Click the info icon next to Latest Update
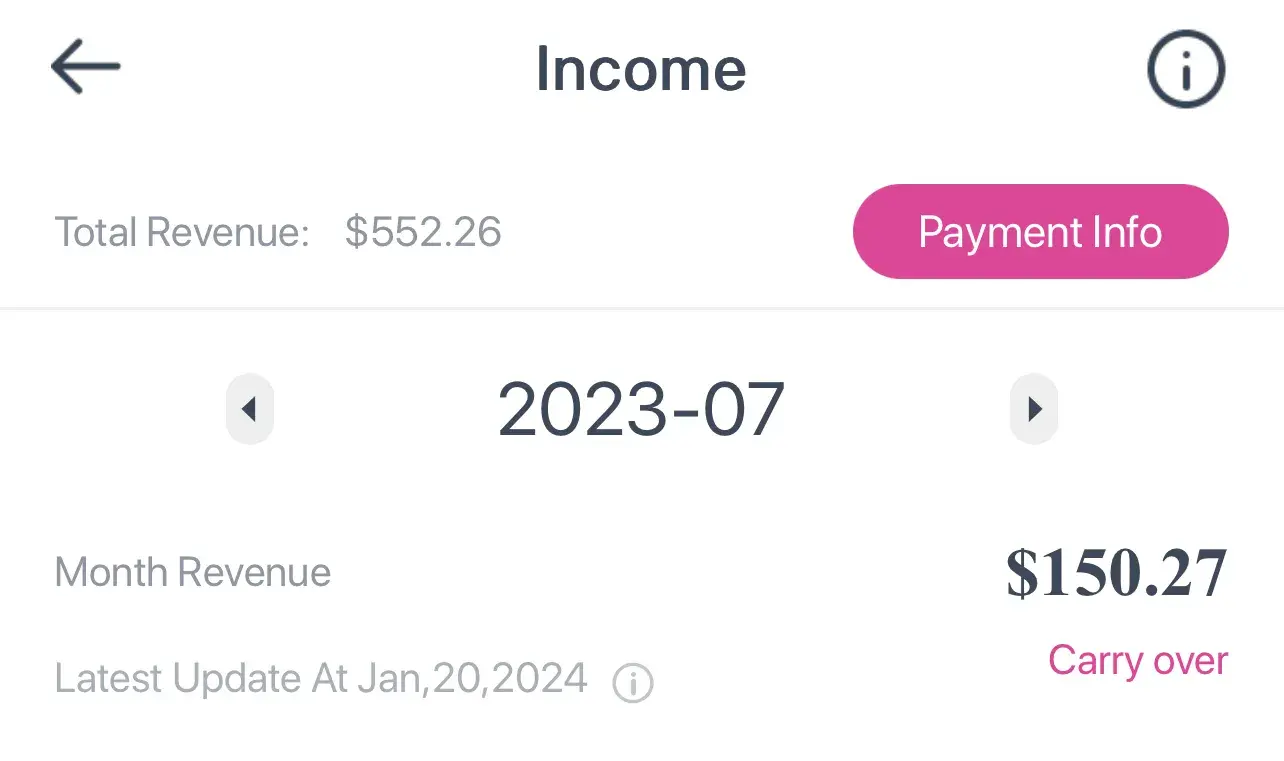Image resolution: width=1284 pixels, height=761 pixels. click(x=632, y=684)
